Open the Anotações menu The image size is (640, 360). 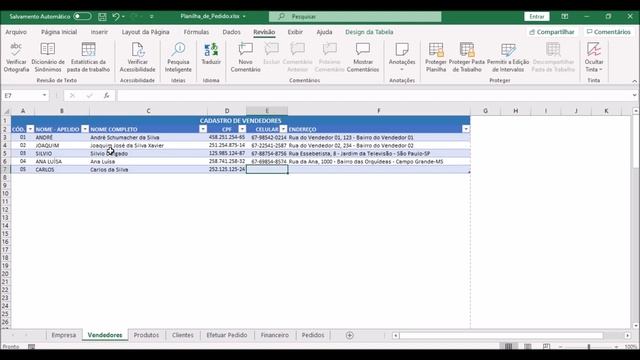pyautogui.click(x=402, y=57)
